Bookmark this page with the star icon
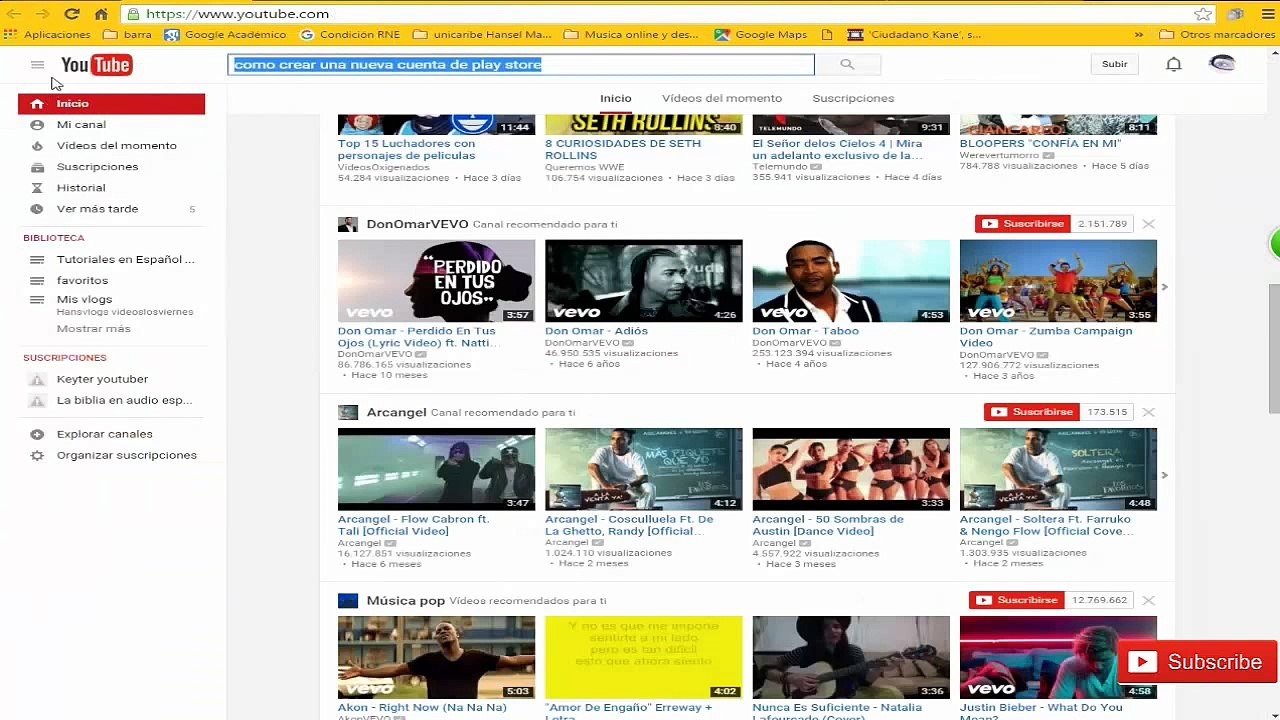The height and width of the screenshot is (720, 1280). tap(1203, 14)
